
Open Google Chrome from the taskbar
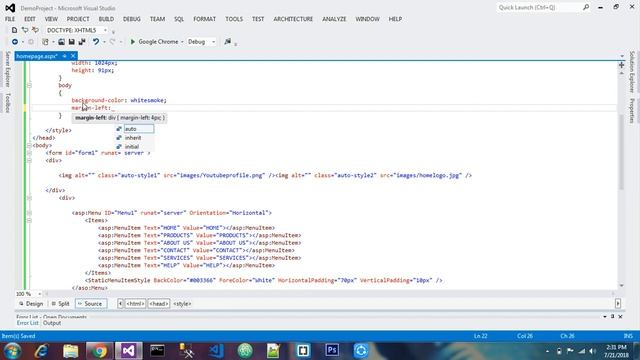(99, 351)
